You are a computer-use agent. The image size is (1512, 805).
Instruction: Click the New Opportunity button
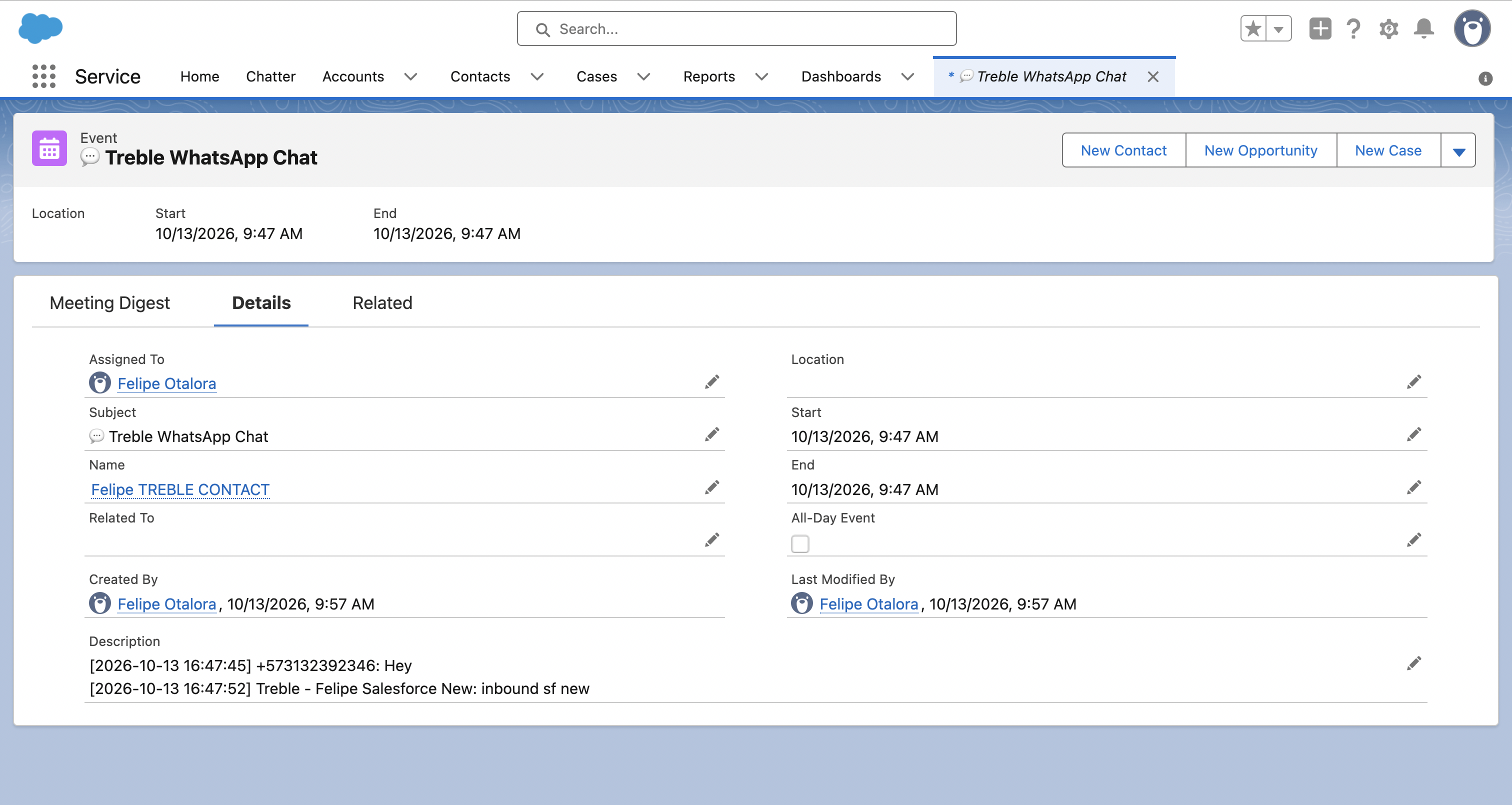[1261, 150]
